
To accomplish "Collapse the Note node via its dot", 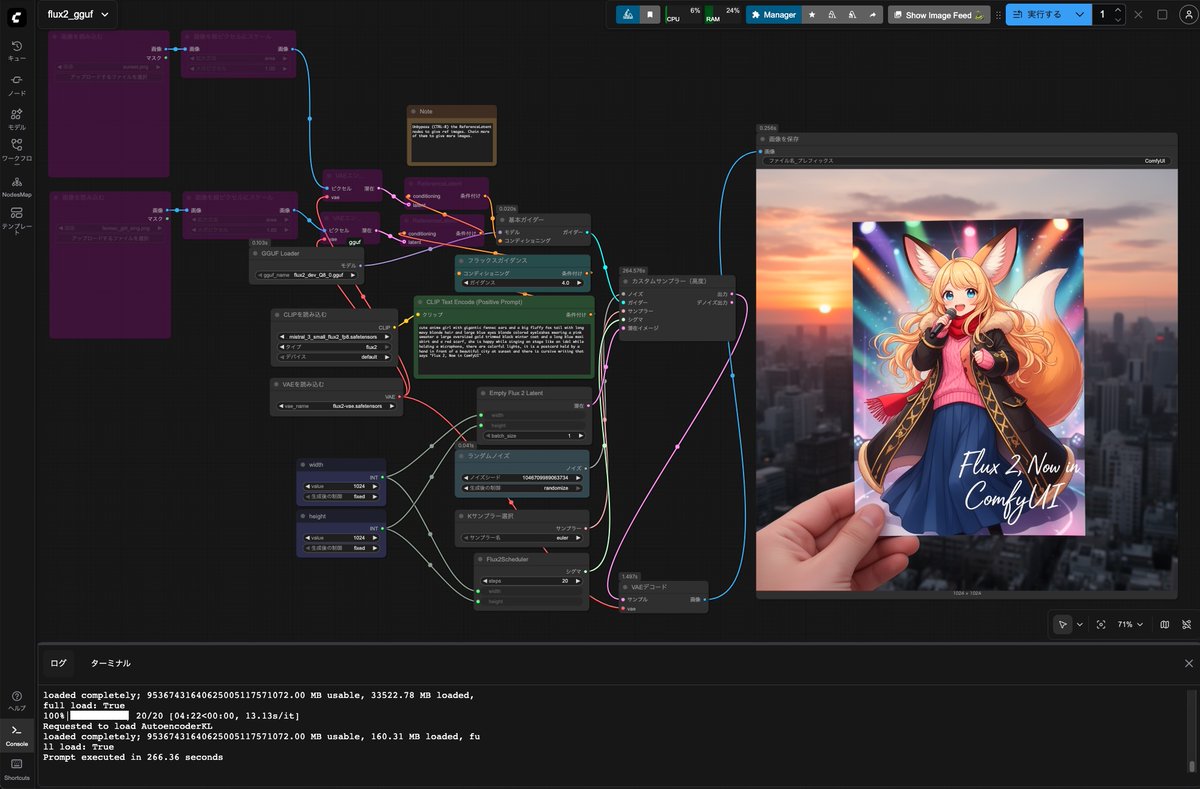I will tap(413, 112).
